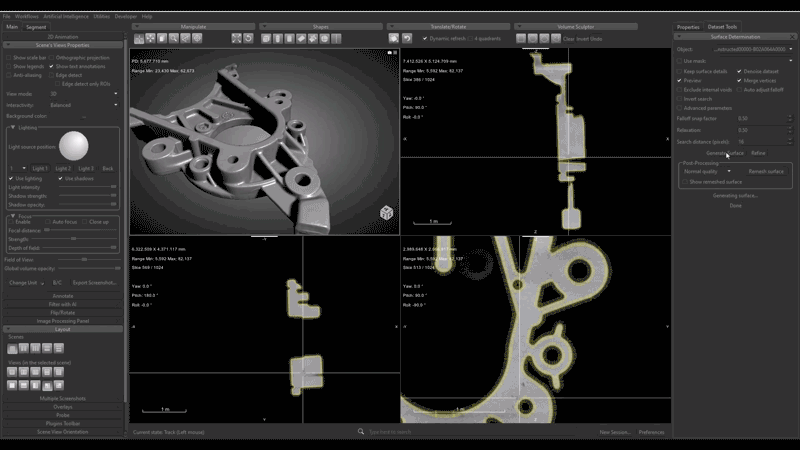Open the Artificial Intelligence menu
The width and height of the screenshot is (800, 450).
click(66, 16)
